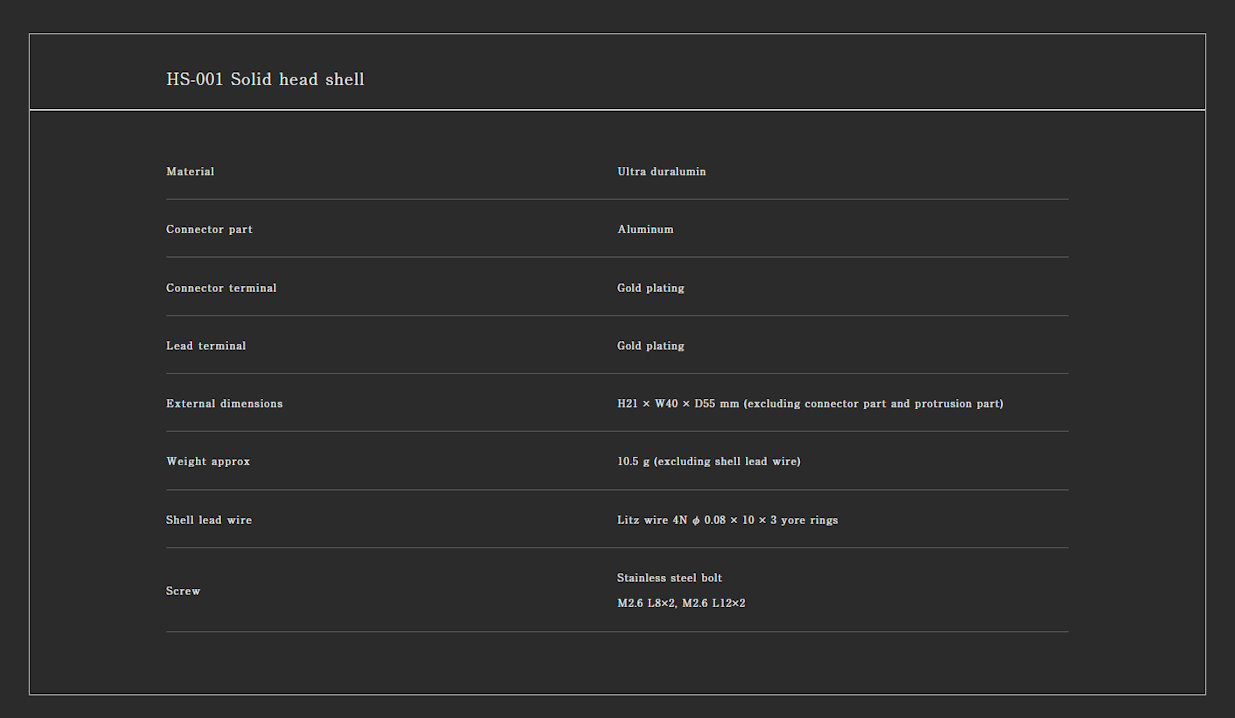The width and height of the screenshot is (1235, 718).
Task: Select the Material label
Action: coord(190,171)
